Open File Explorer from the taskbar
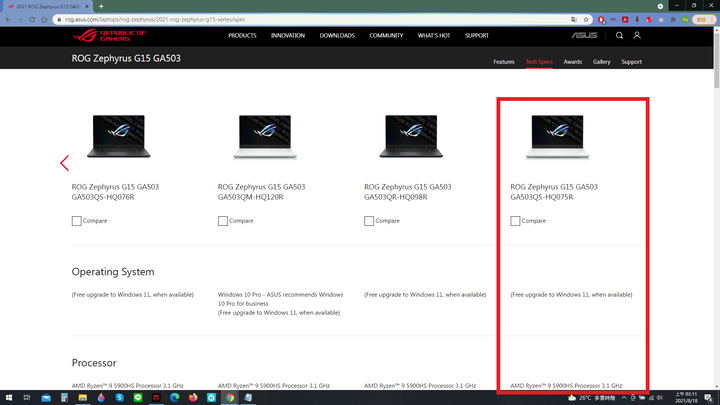The width and height of the screenshot is (720, 405). (83, 398)
